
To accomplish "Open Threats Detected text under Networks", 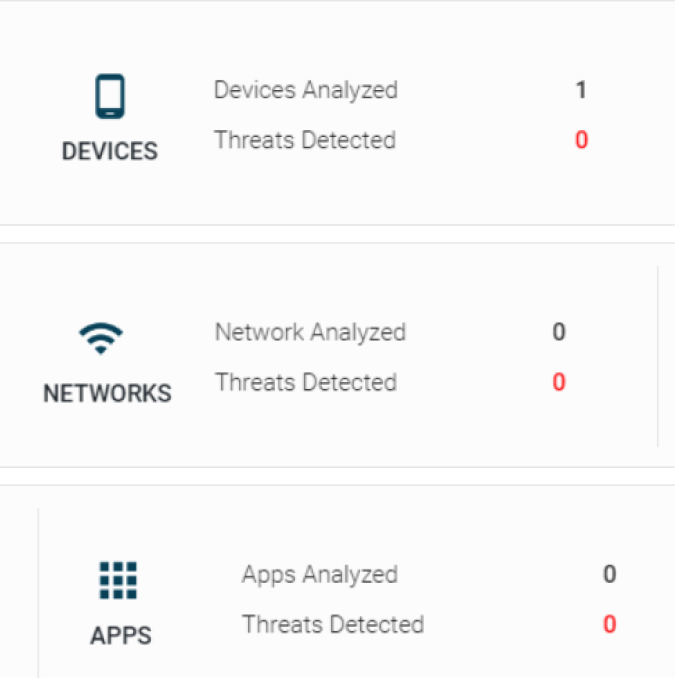I will [x=306, y=382].
